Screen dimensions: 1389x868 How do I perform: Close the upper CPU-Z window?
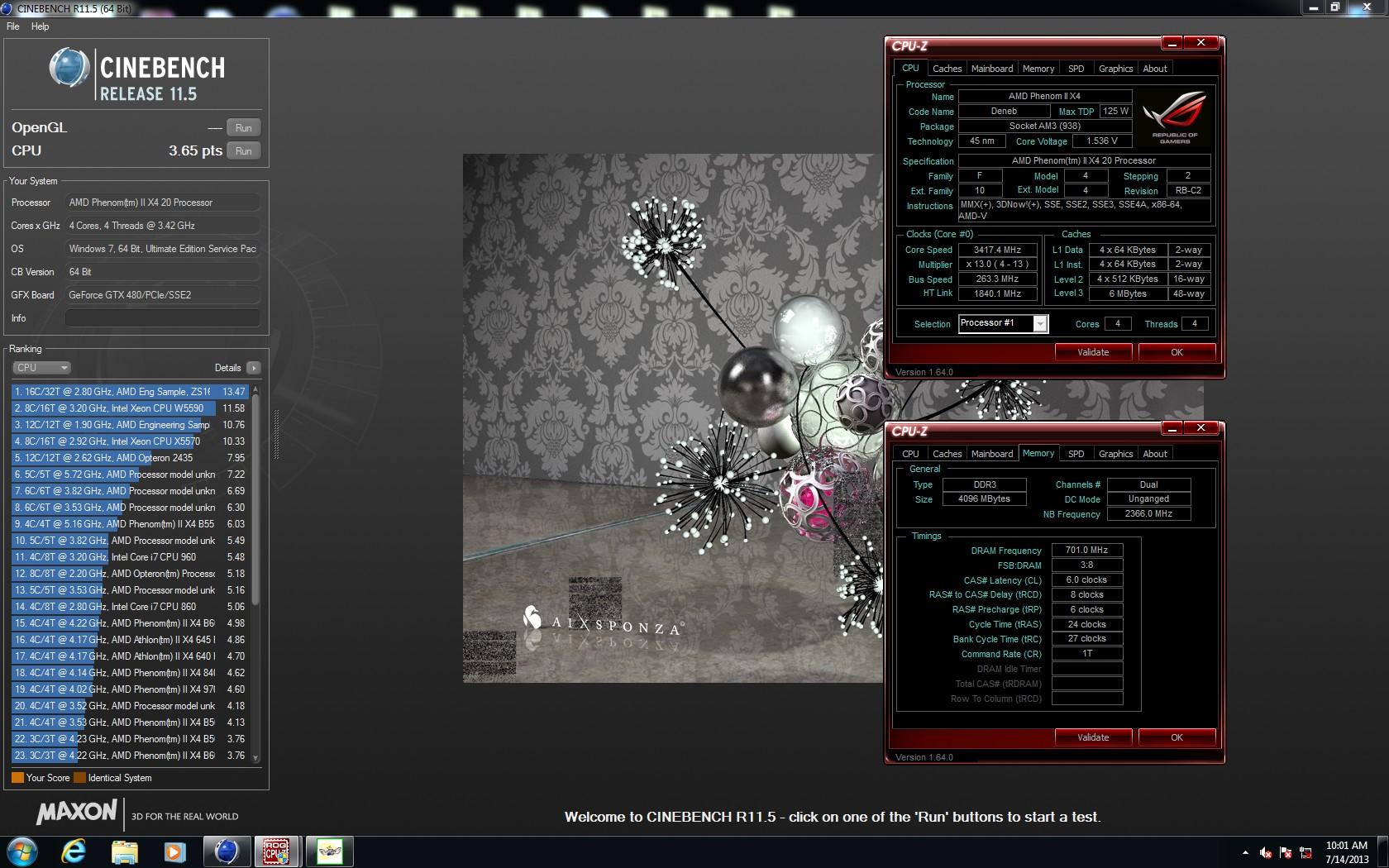[x=1200, y=43]
